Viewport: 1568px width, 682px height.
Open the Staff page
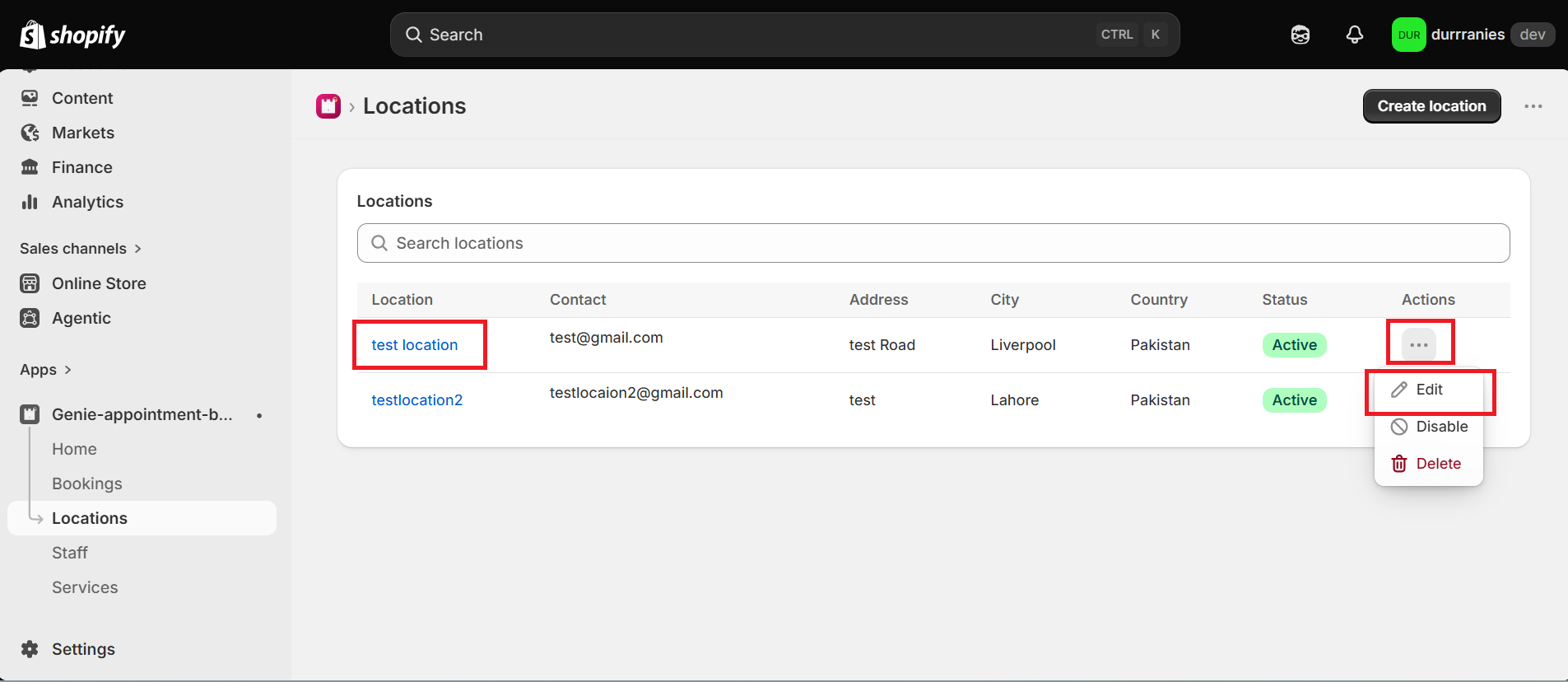click(69, 553)
